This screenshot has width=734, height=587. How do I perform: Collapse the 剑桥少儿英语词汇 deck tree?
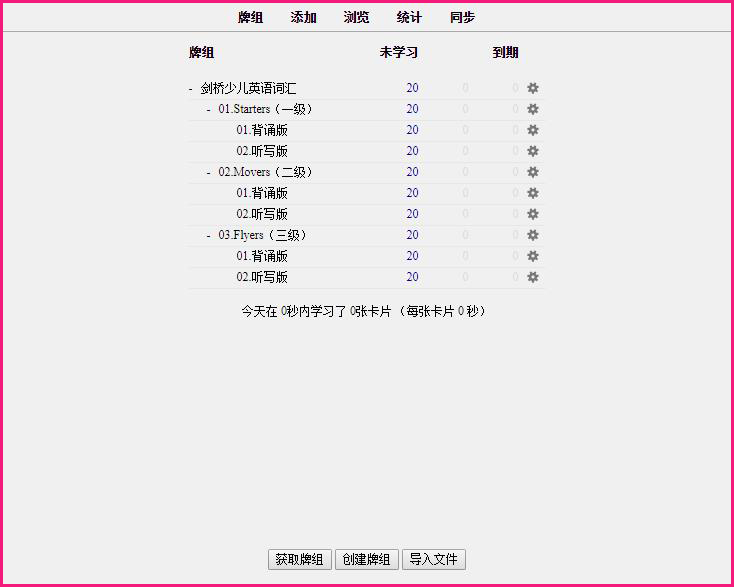pos(191,88)
